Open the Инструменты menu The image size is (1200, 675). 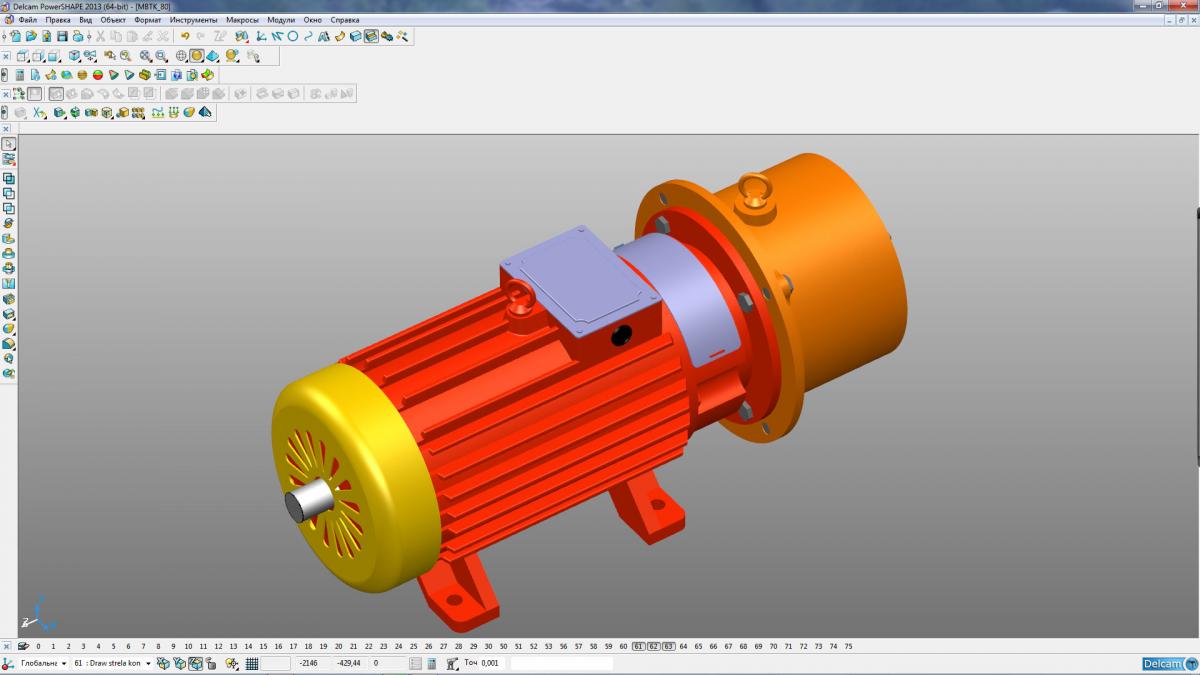(x=195, y=20)
